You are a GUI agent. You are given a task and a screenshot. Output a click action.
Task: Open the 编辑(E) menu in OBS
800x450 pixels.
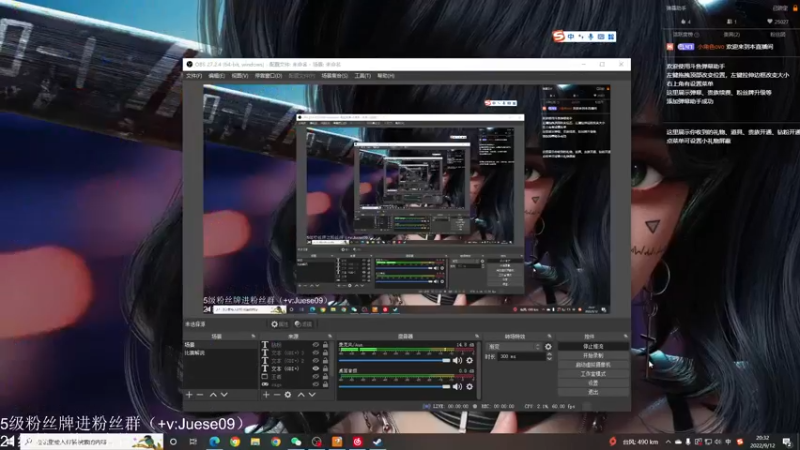[x=216, y=76]
